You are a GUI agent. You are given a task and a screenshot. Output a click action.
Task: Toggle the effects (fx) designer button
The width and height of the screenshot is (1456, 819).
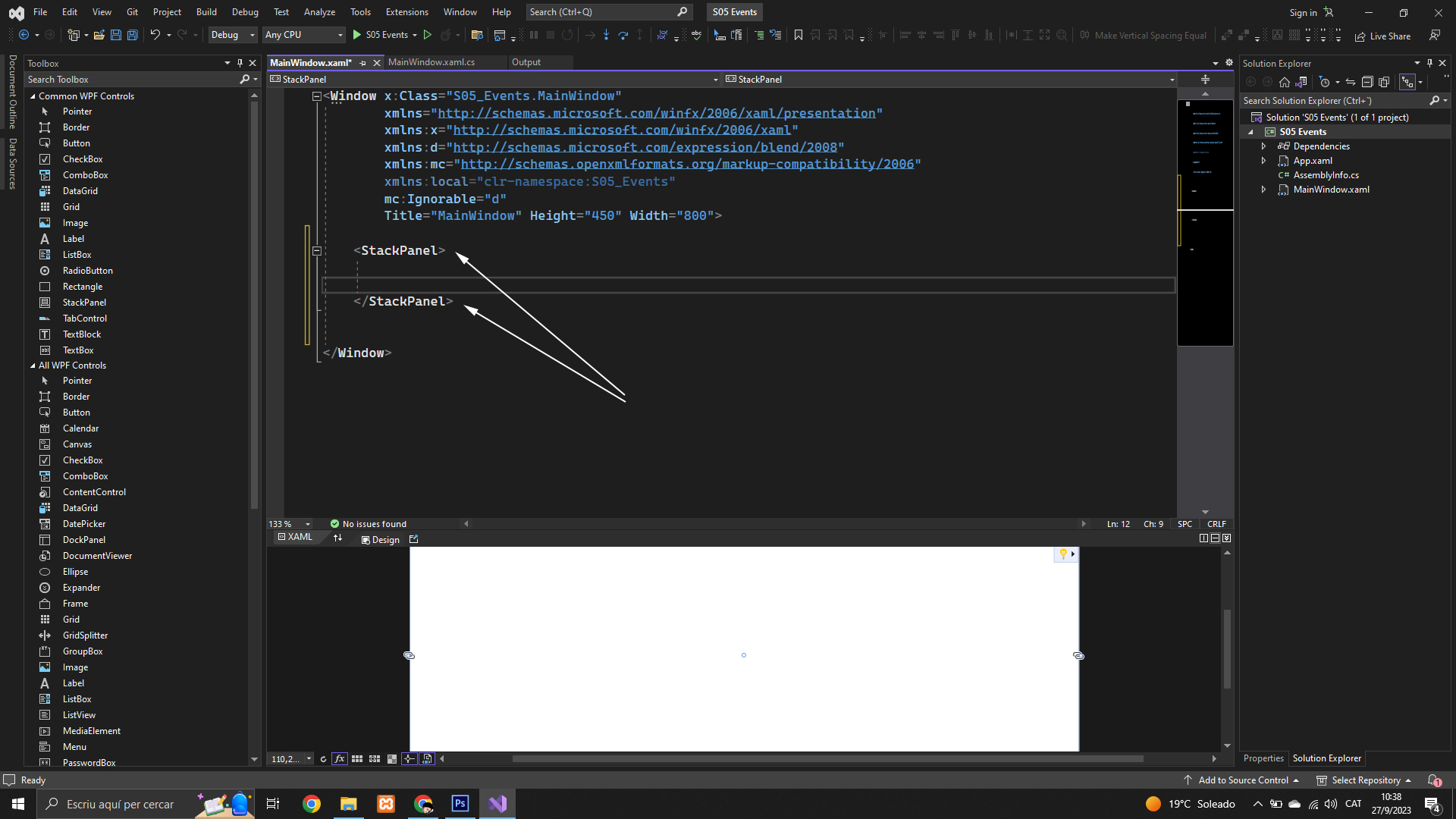click(339, 758)
